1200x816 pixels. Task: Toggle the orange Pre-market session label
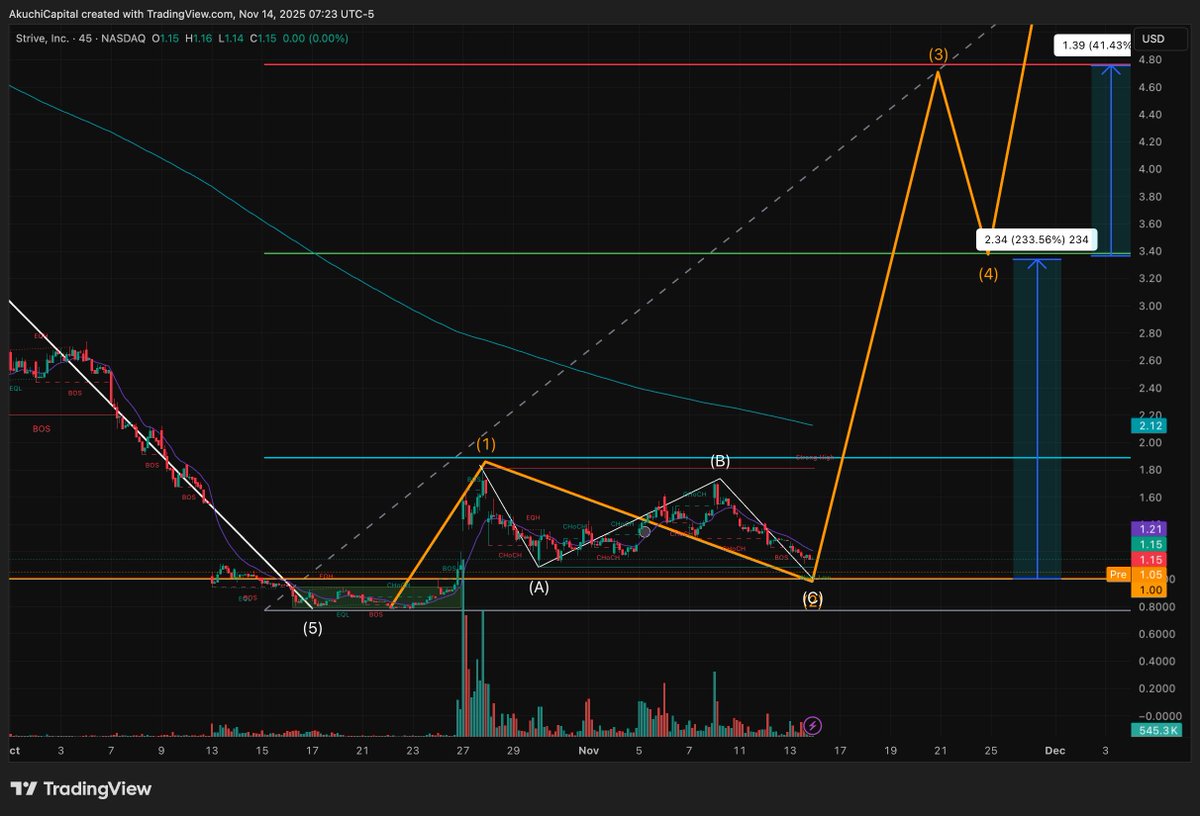tap(1117, 574)
